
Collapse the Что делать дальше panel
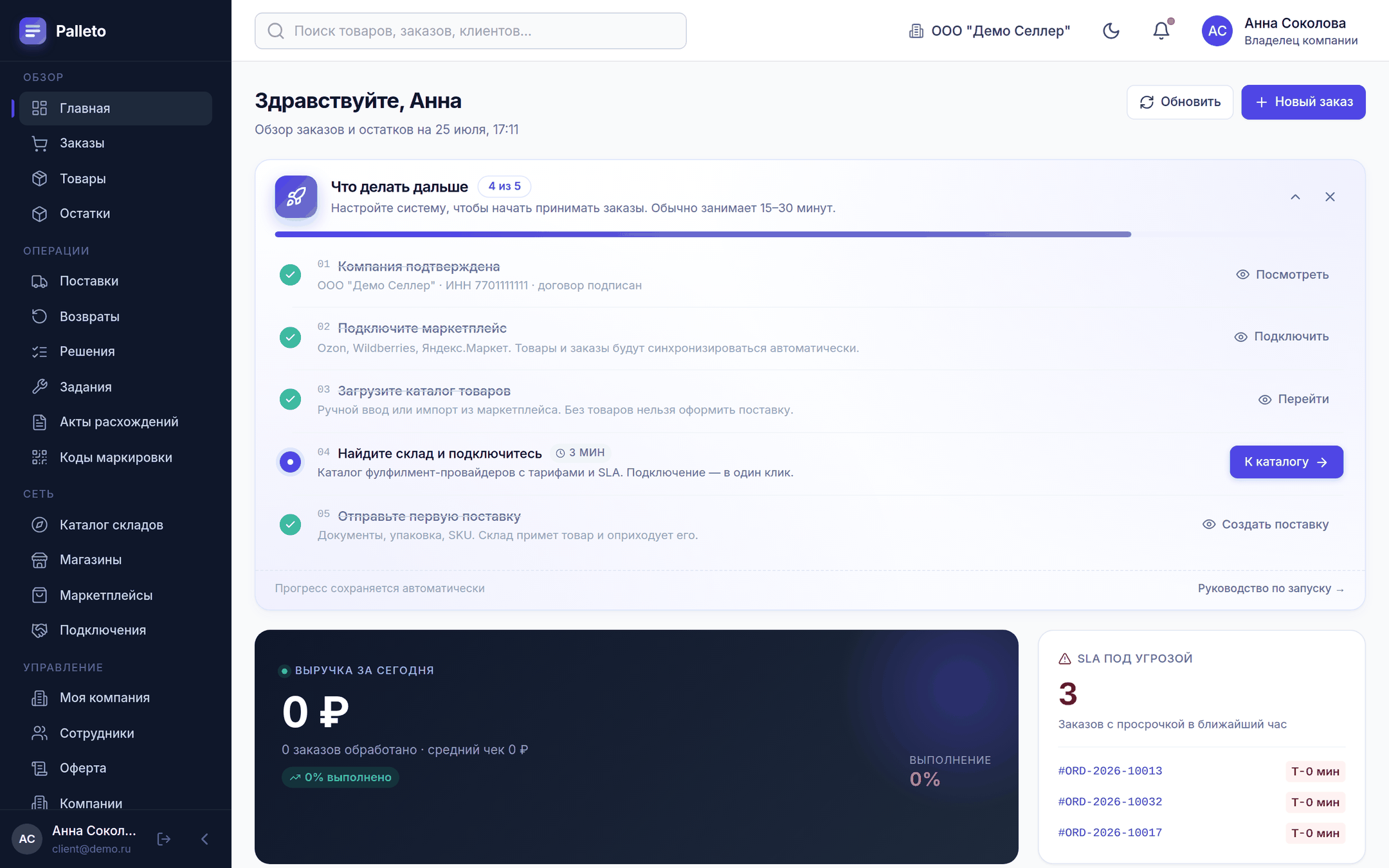[x=1295, y=197]
